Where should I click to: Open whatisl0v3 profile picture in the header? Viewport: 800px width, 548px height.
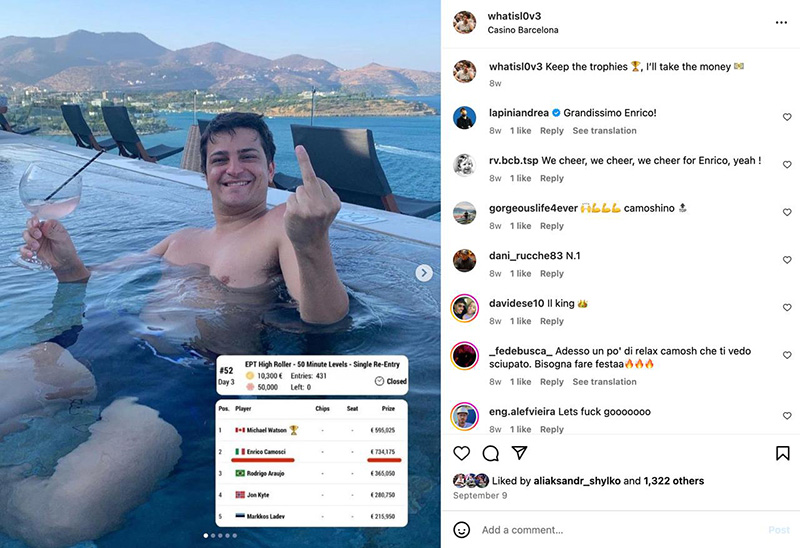pyautogui.click(x=464, y=23)
